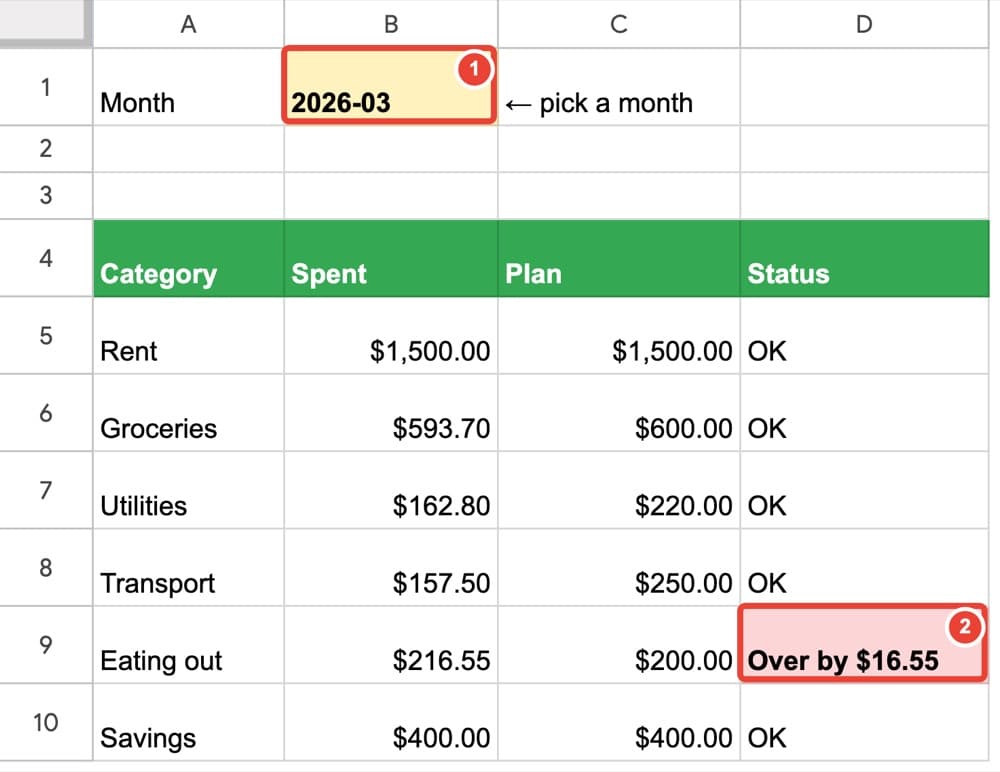
Task: Select row 10 header
Action: pyautogui.click(x=46, y=722)
